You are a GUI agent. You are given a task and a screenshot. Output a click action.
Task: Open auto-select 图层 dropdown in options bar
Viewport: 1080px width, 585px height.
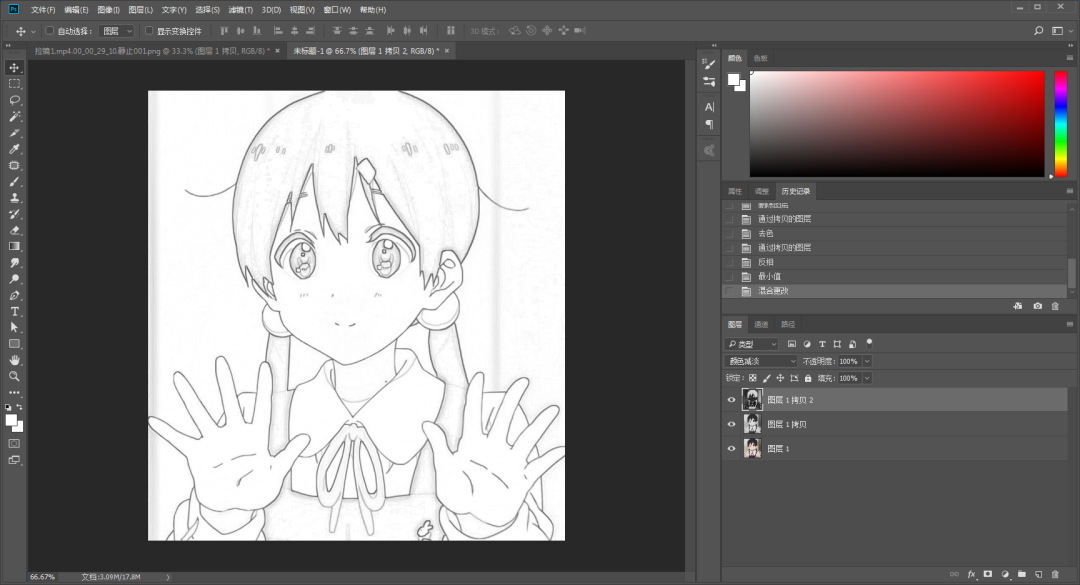(x=117, y=31)
